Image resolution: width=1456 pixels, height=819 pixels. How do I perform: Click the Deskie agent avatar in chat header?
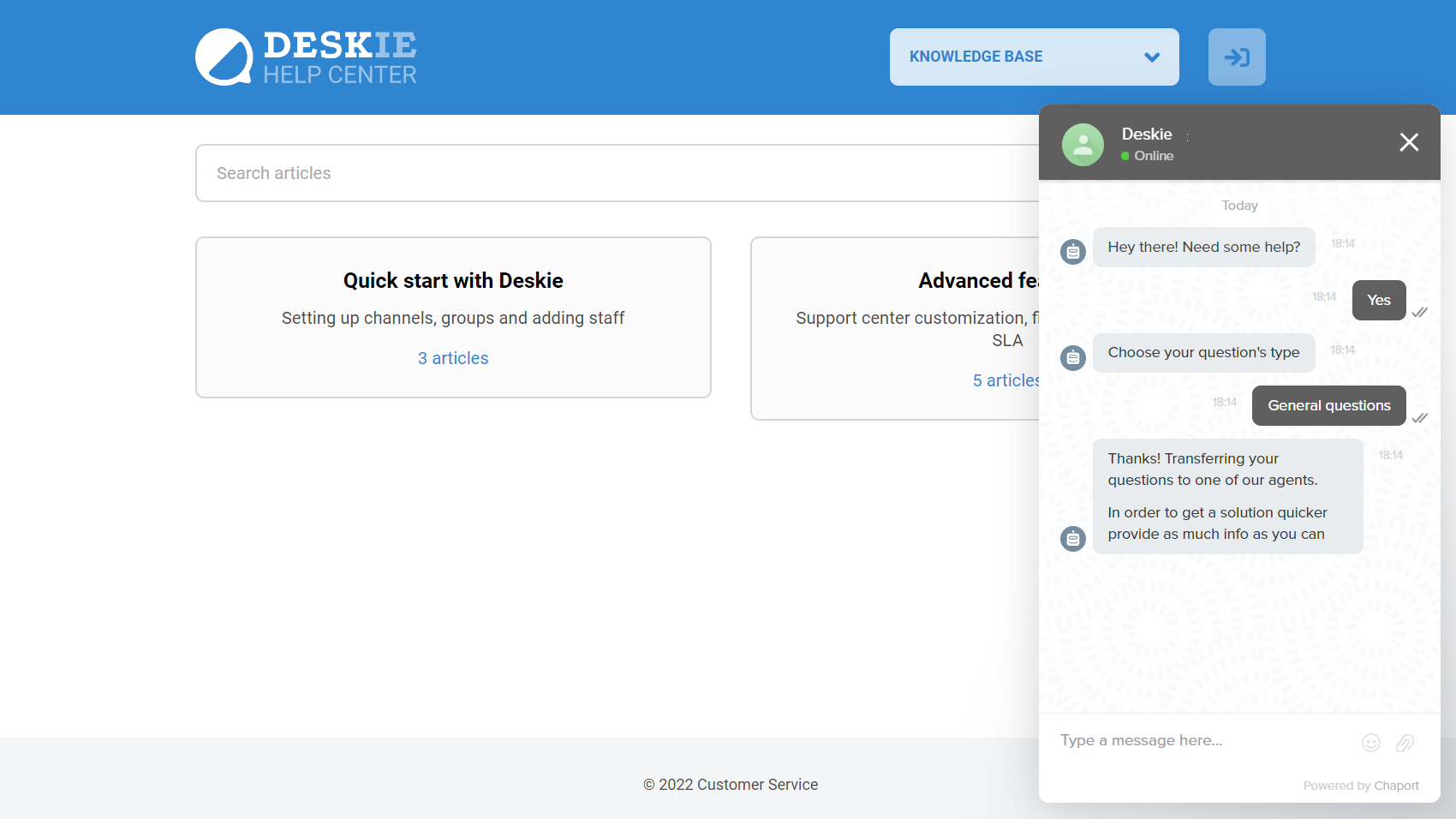click(1083, 144)
